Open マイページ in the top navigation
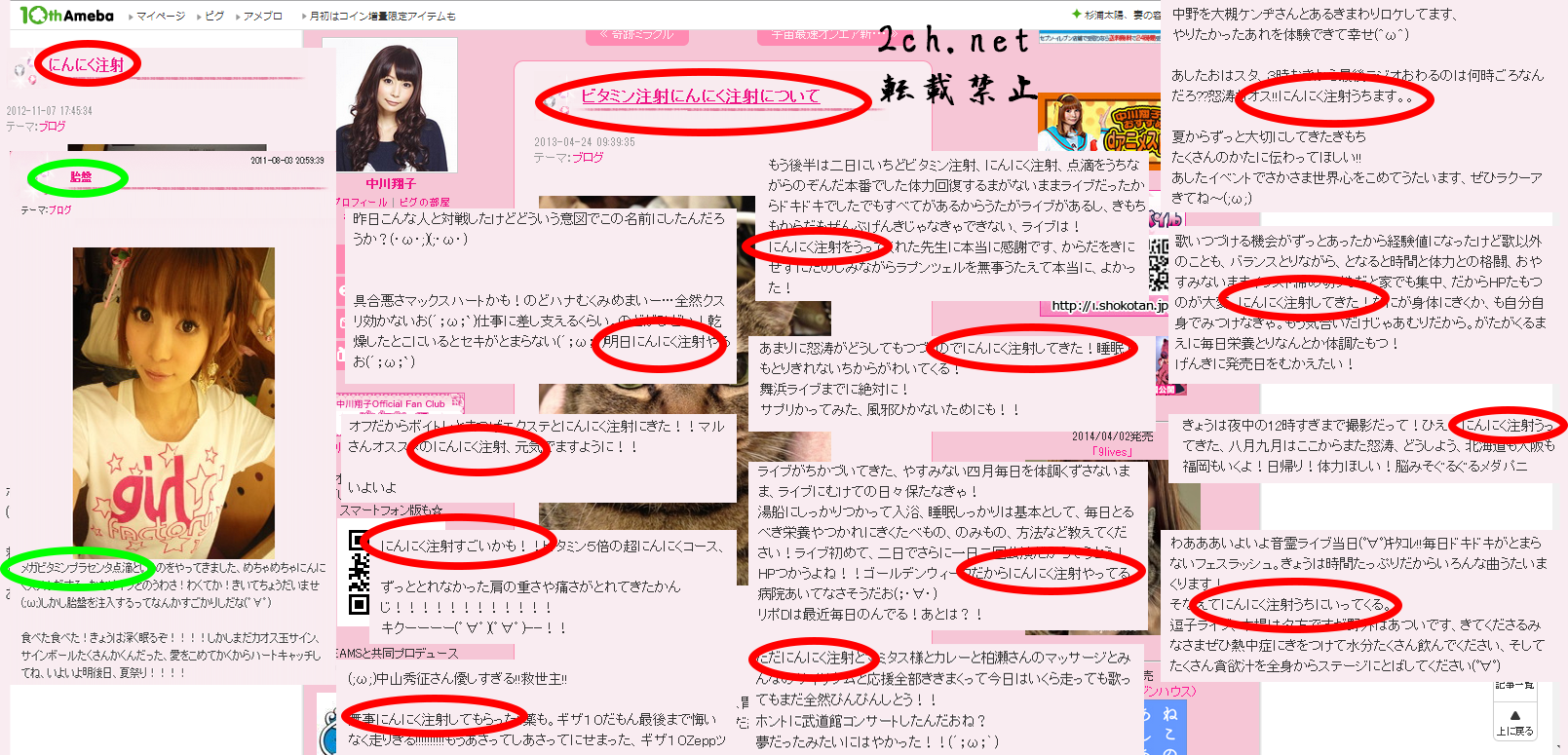 (161, 16)
